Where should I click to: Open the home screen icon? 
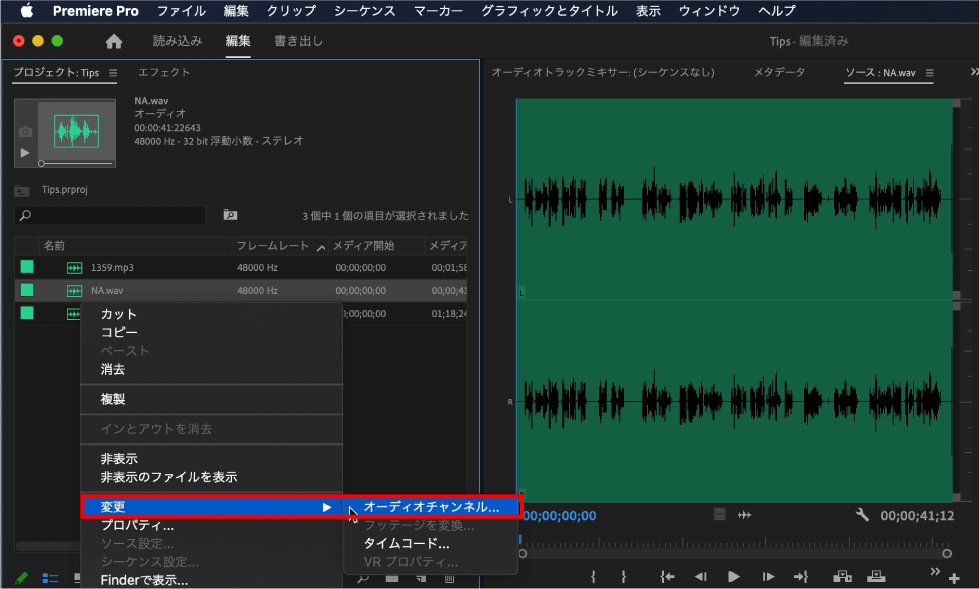[x=114, y=41]
